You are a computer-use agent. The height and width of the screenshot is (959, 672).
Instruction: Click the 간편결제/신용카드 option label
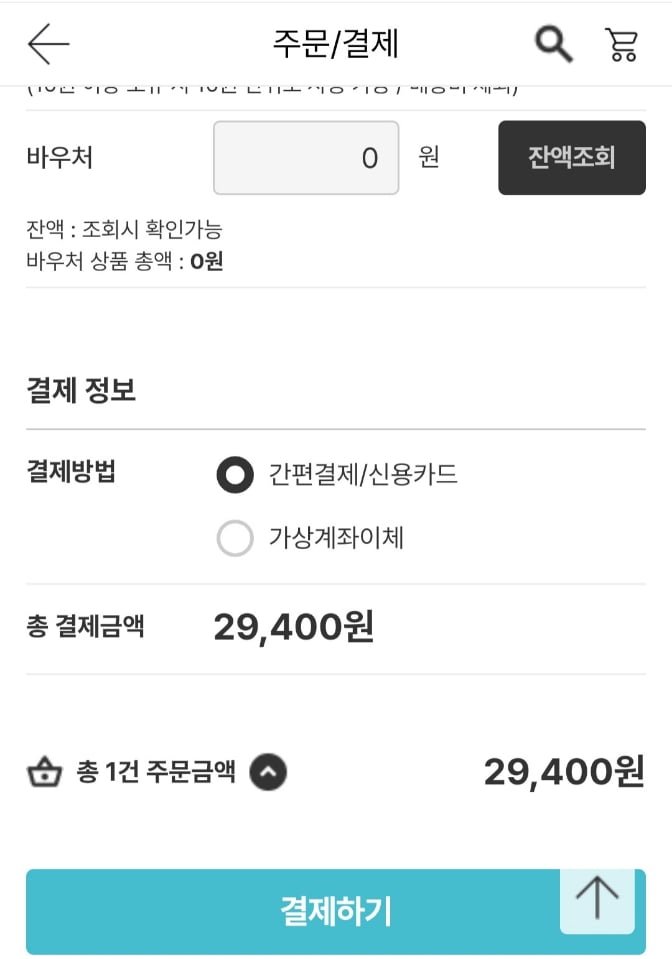[x=362, y=475]
